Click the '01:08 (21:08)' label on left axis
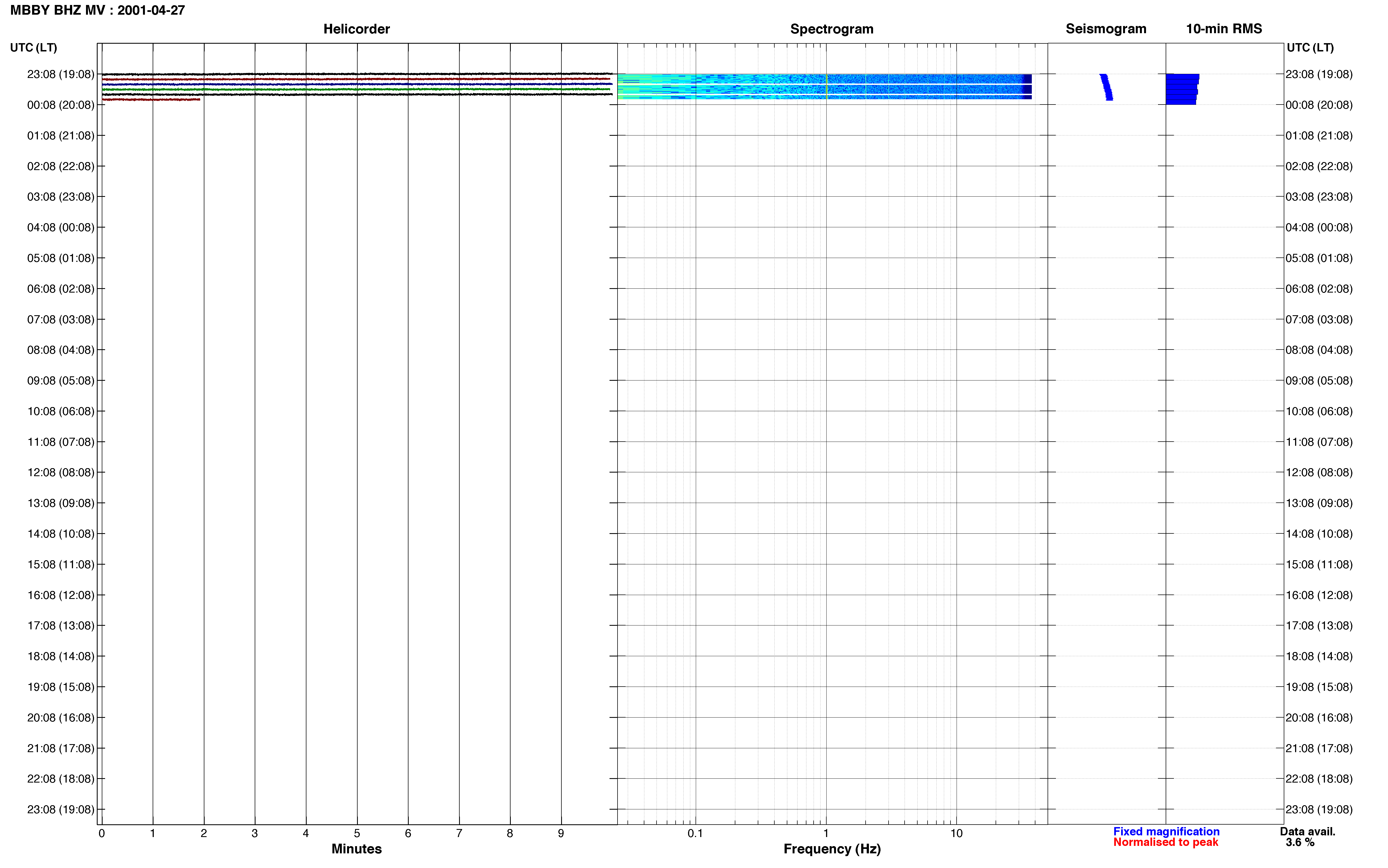Viewport: 1388px width, 868px height. [x=60, y=135]
